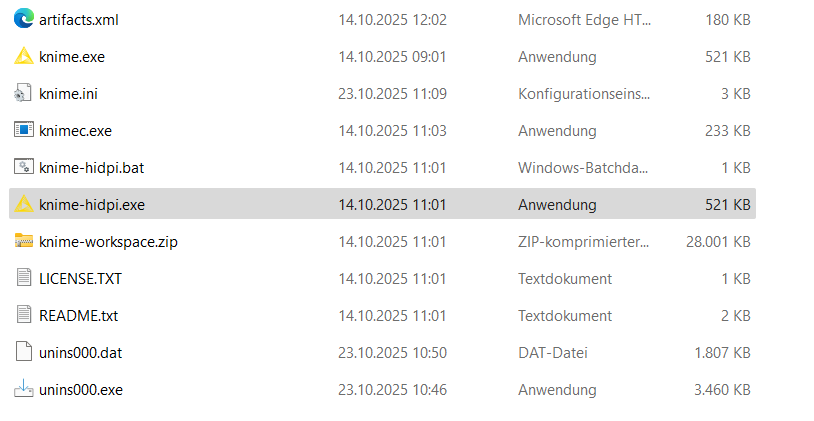
Task: Click the Windows-Batchdatei type cell
Action: point(582,167)
